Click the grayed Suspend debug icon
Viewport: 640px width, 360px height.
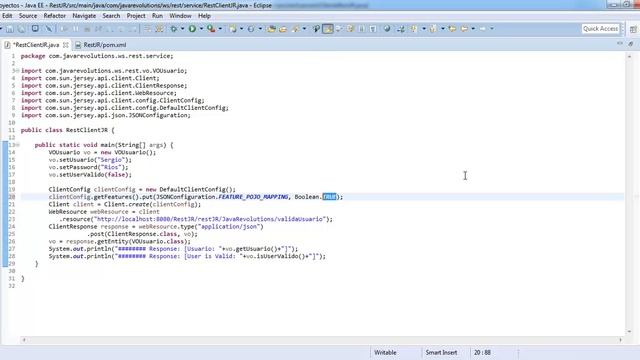(x=76, y=29)
